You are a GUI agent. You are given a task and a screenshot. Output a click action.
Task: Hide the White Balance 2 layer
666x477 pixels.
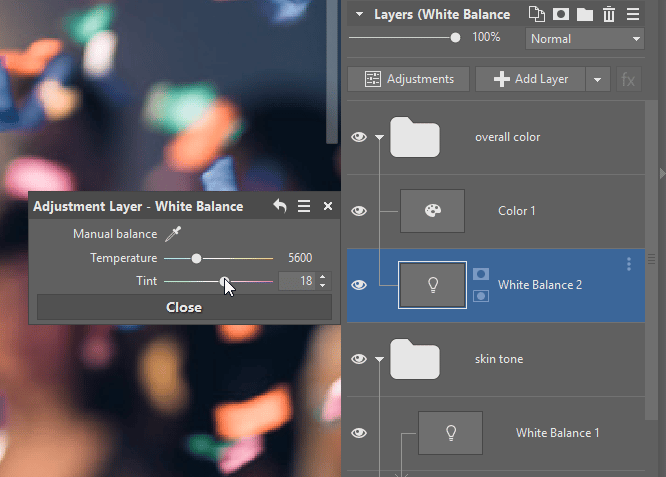pyautogui.click(x=359, y=285)
